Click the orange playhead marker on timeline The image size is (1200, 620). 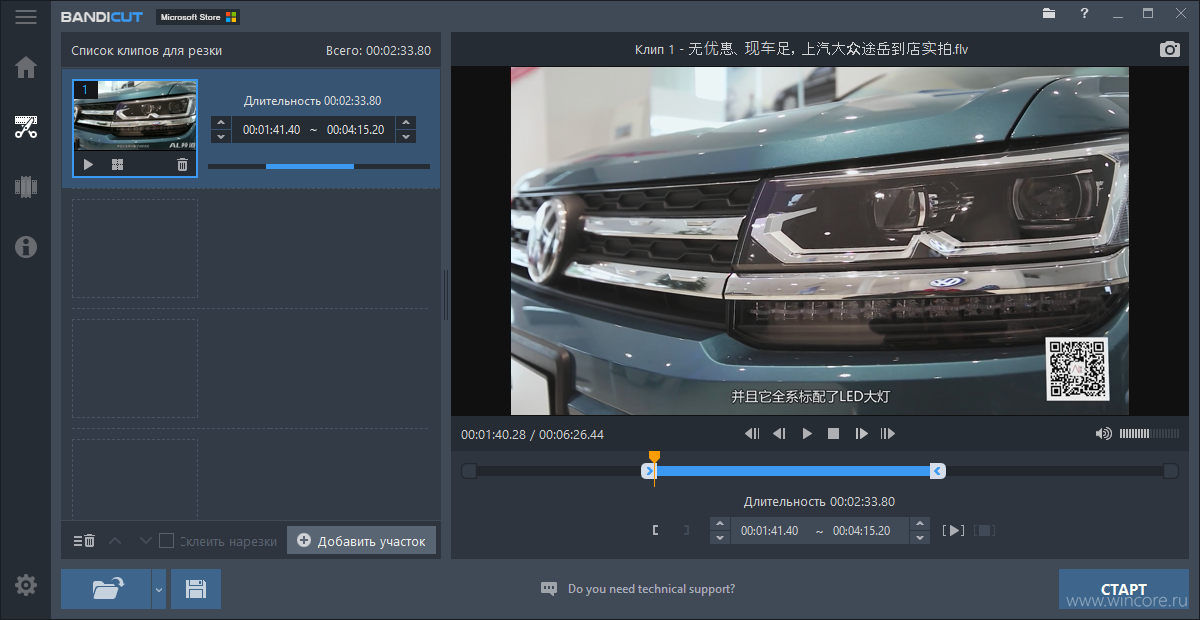tap(654, 457)
